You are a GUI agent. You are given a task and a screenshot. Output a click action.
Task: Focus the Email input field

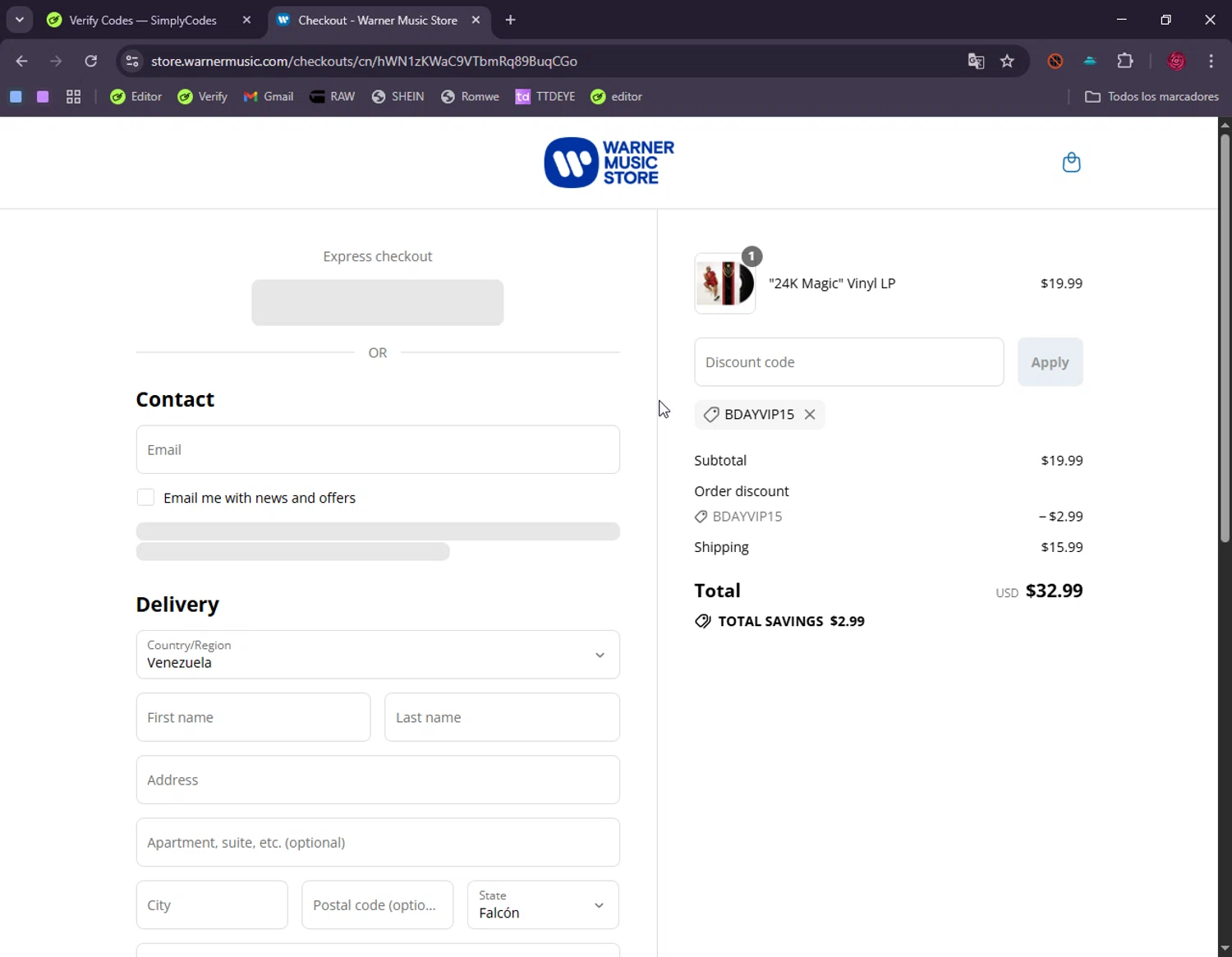point(378,449)
